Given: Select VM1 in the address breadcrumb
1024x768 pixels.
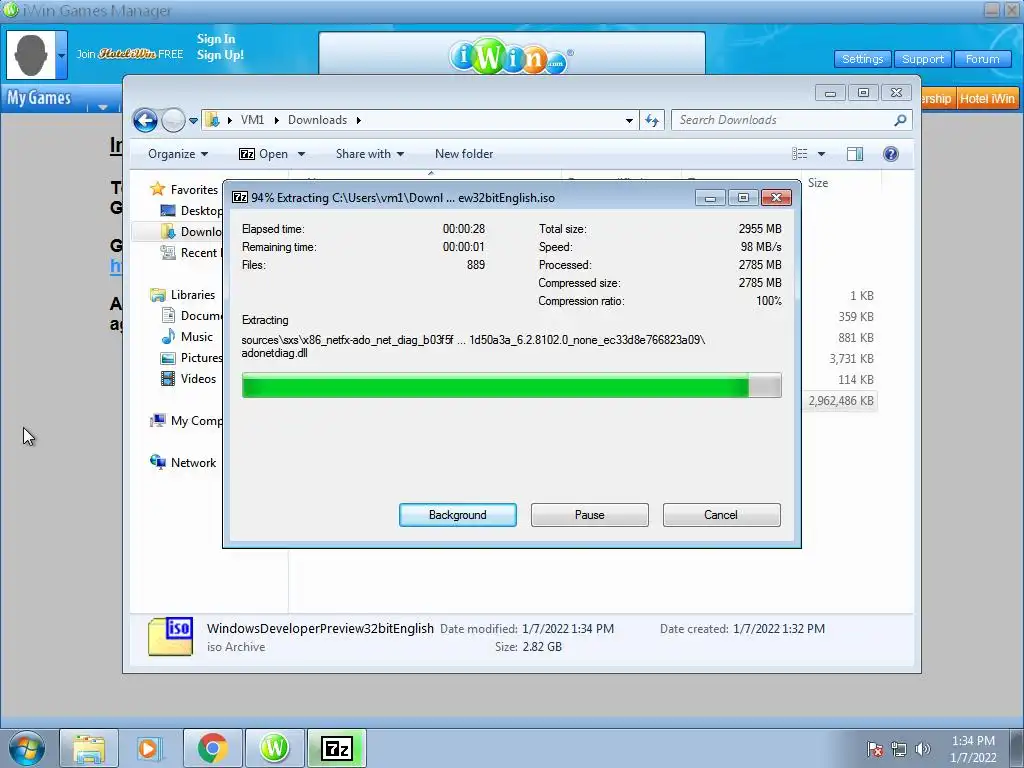Looking at the screenshot, I should point(252,120).
